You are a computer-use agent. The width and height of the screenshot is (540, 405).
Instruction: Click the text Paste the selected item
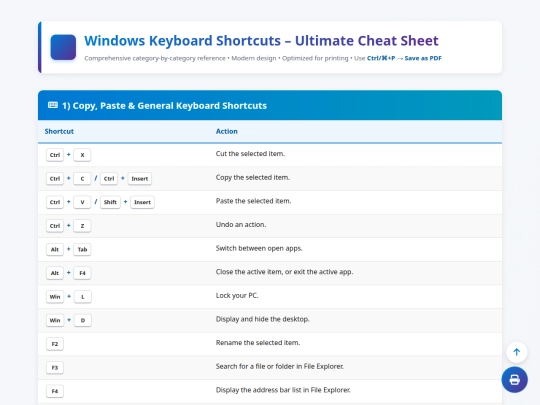pyautogui.click(x=253, y=201)
